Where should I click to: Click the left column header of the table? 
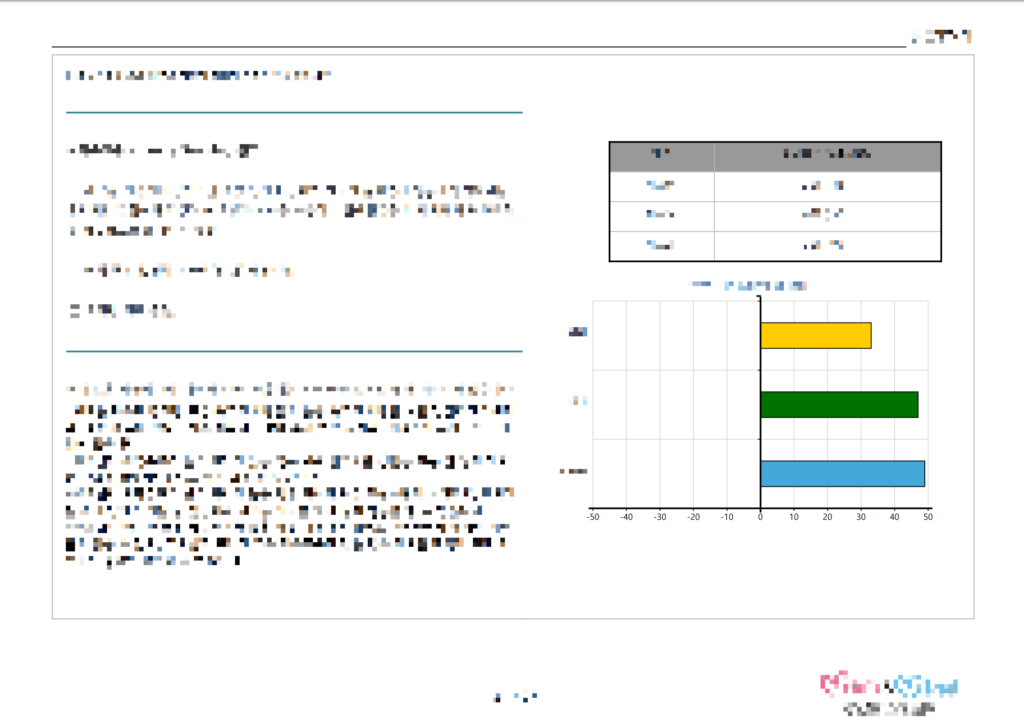click(x=661, y=156)
